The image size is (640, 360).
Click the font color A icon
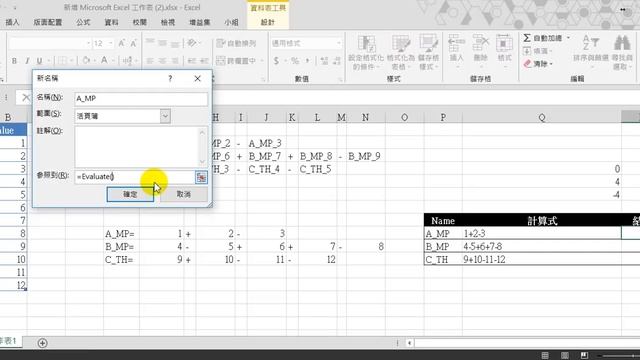[104, 60]
